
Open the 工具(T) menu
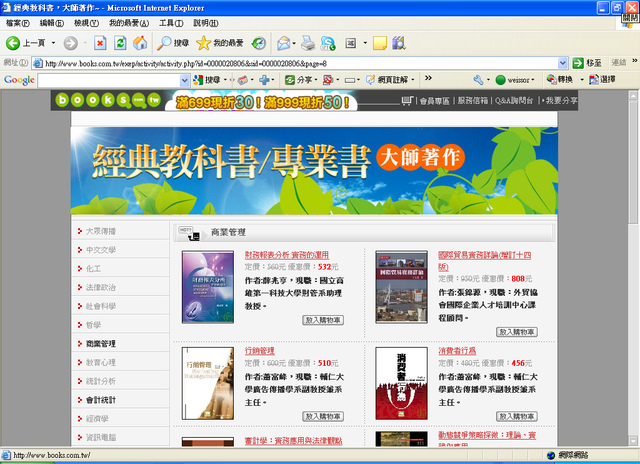(171, 23)
